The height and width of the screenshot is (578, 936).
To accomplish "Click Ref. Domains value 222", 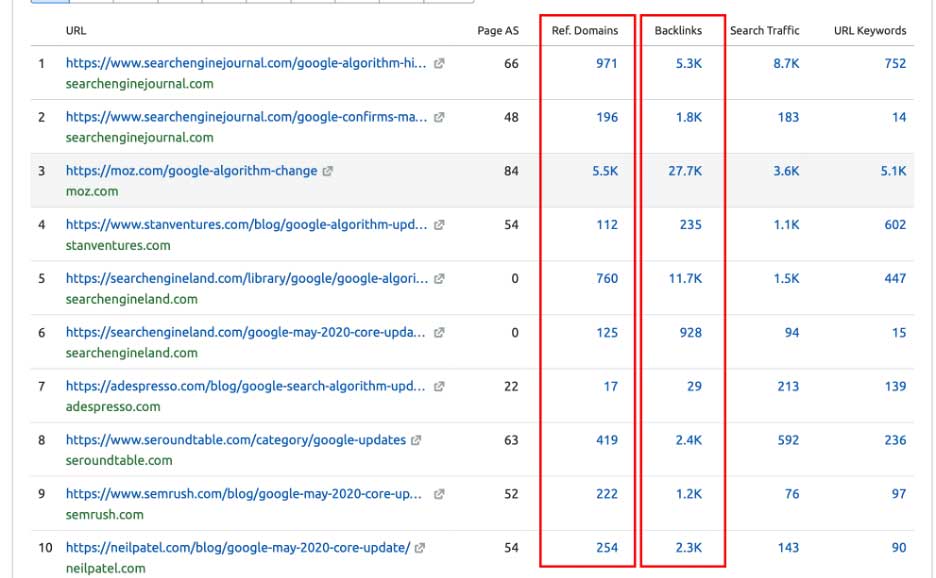I will pos(607,494).
